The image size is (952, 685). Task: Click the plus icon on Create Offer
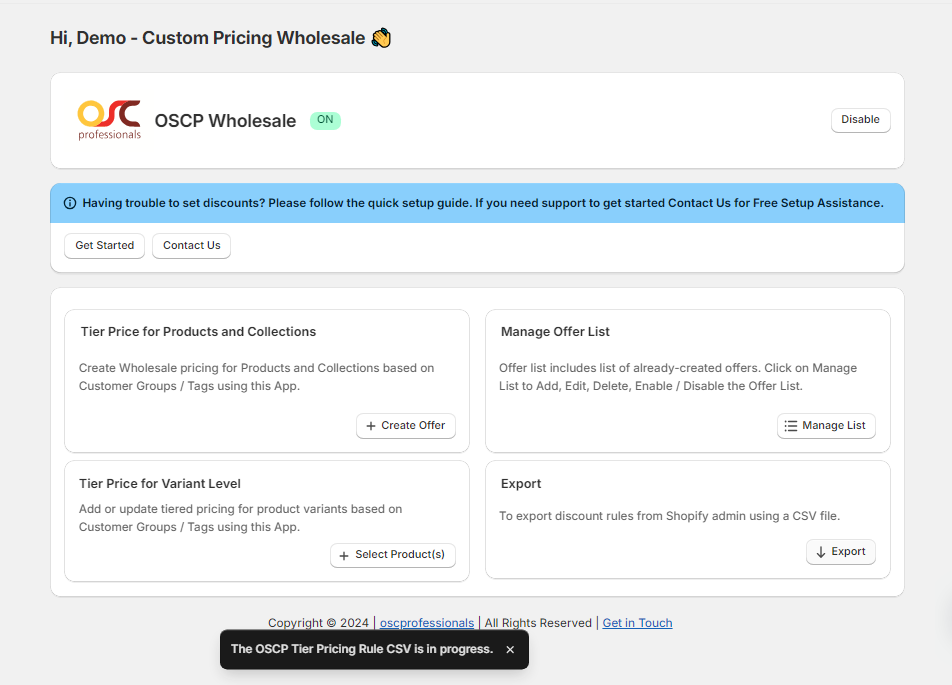coord(371,426)
